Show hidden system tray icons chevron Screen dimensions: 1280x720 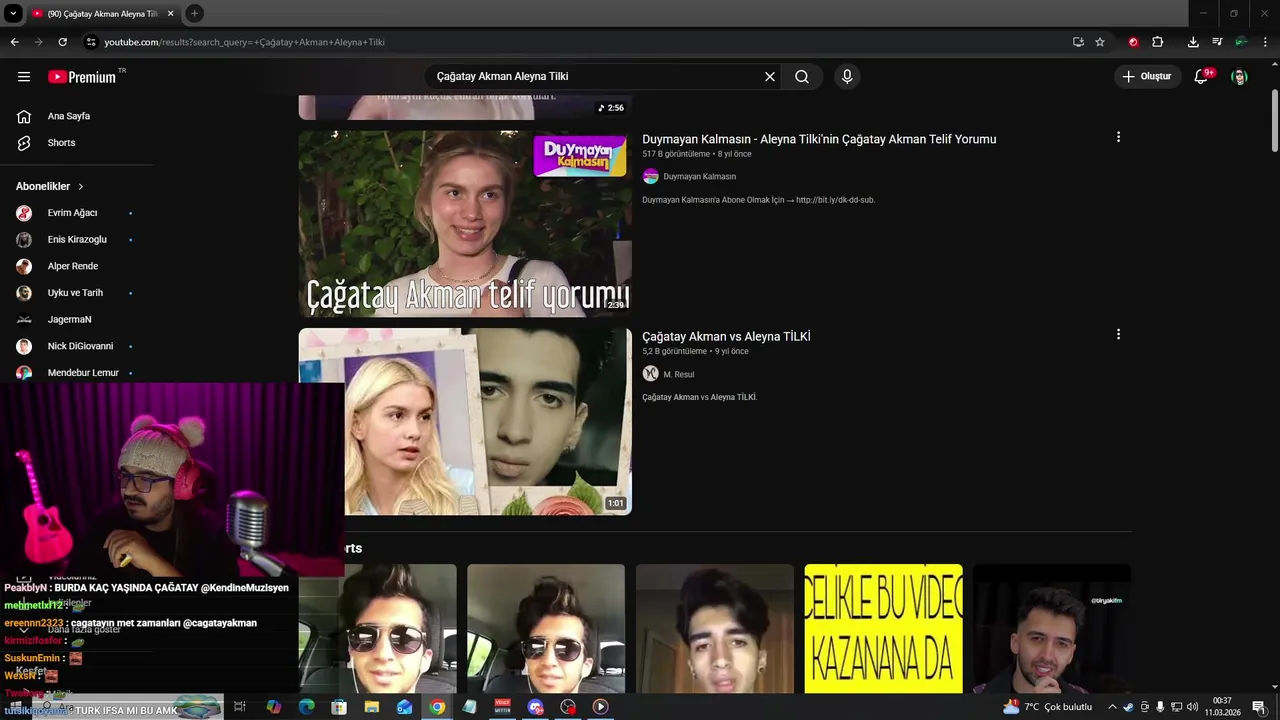tap(1112, 707)
